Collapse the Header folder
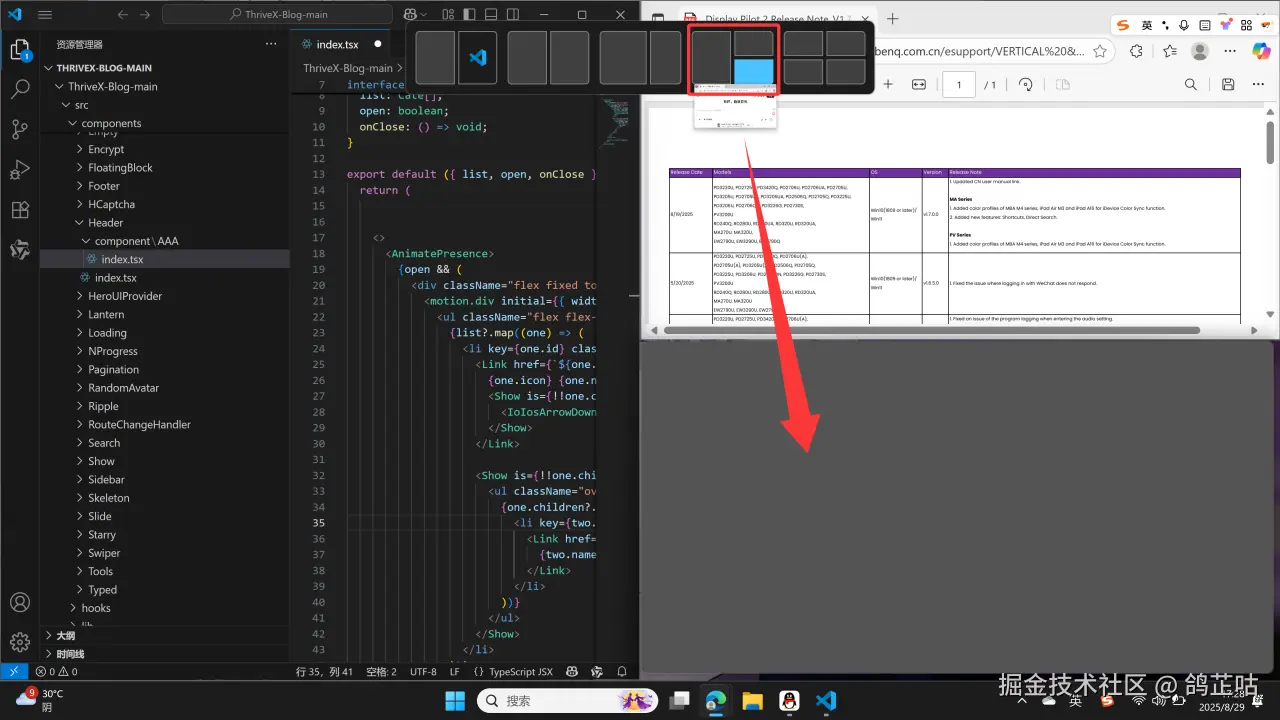 coord(105,223)
